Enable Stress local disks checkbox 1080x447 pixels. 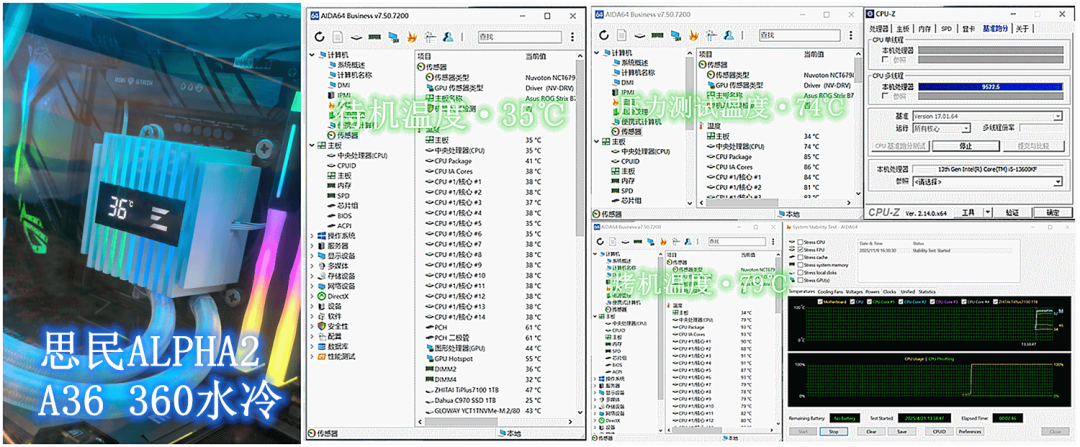800,272
